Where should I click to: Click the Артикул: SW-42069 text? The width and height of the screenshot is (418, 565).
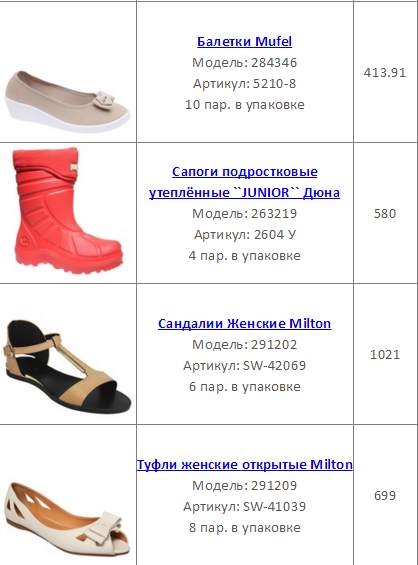[244, 366]
